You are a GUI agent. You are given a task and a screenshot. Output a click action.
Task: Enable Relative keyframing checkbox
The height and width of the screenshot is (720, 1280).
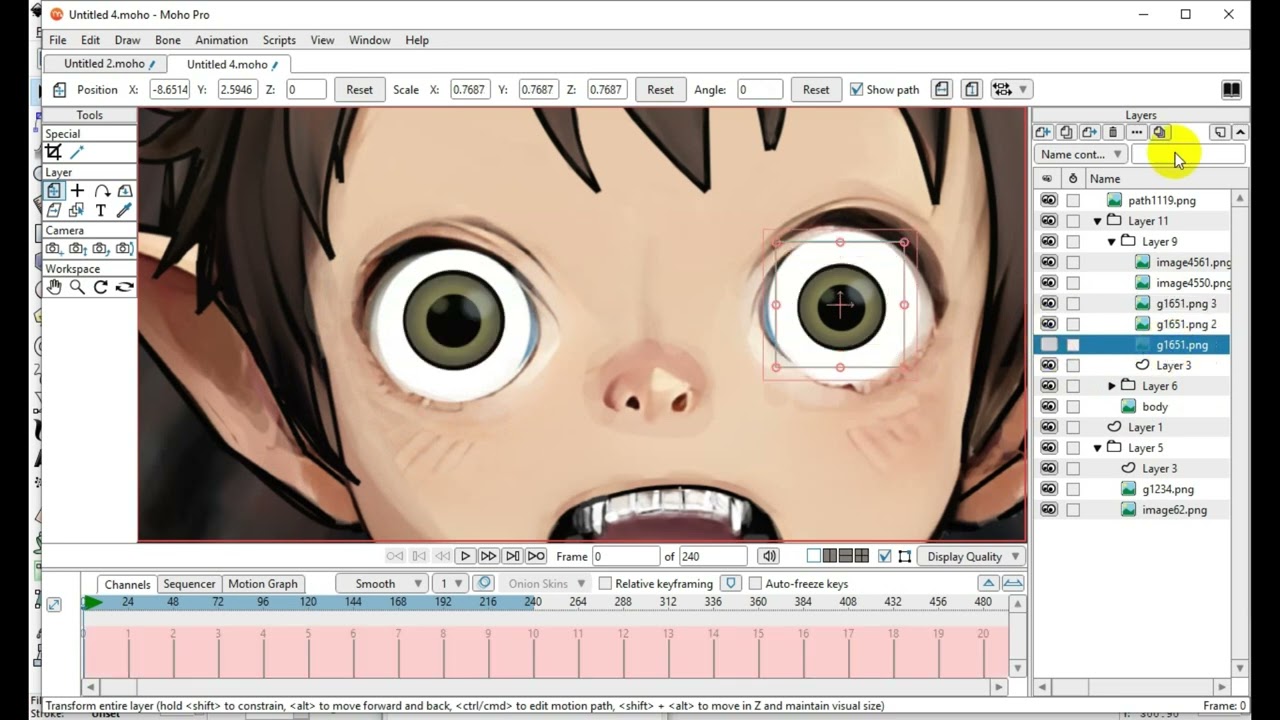[x=605, y=584]
